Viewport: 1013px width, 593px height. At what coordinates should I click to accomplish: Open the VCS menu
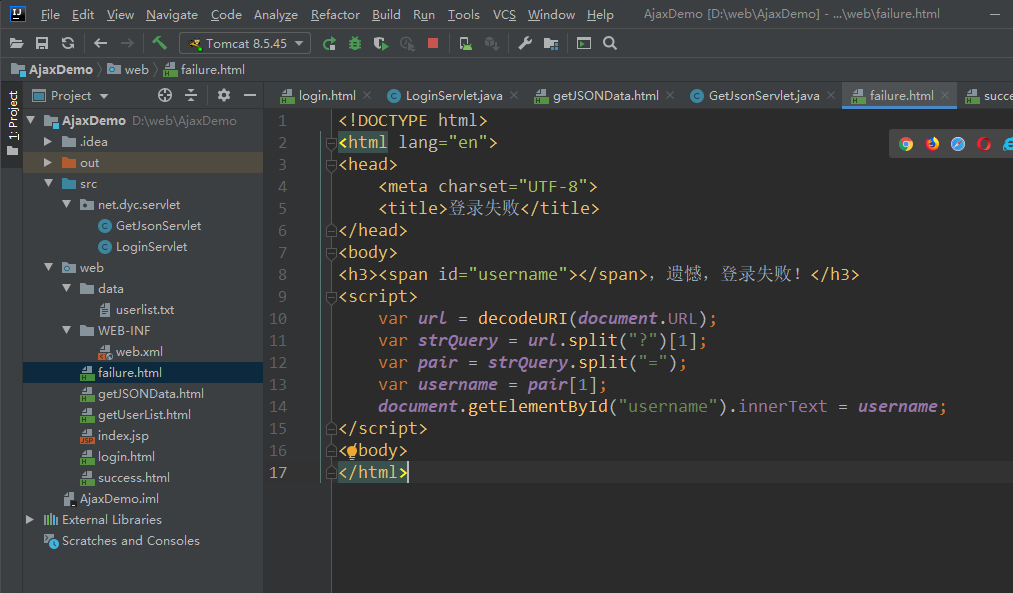pyautogui.click(x=504, y=14)
